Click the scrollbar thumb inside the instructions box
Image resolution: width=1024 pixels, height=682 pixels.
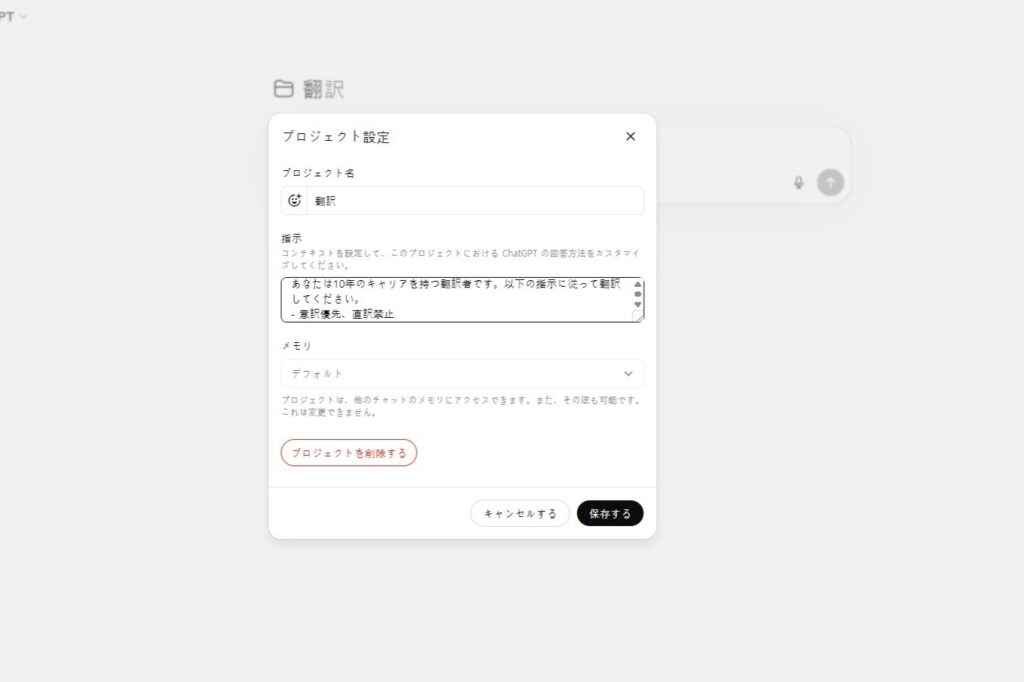[637, 294]
